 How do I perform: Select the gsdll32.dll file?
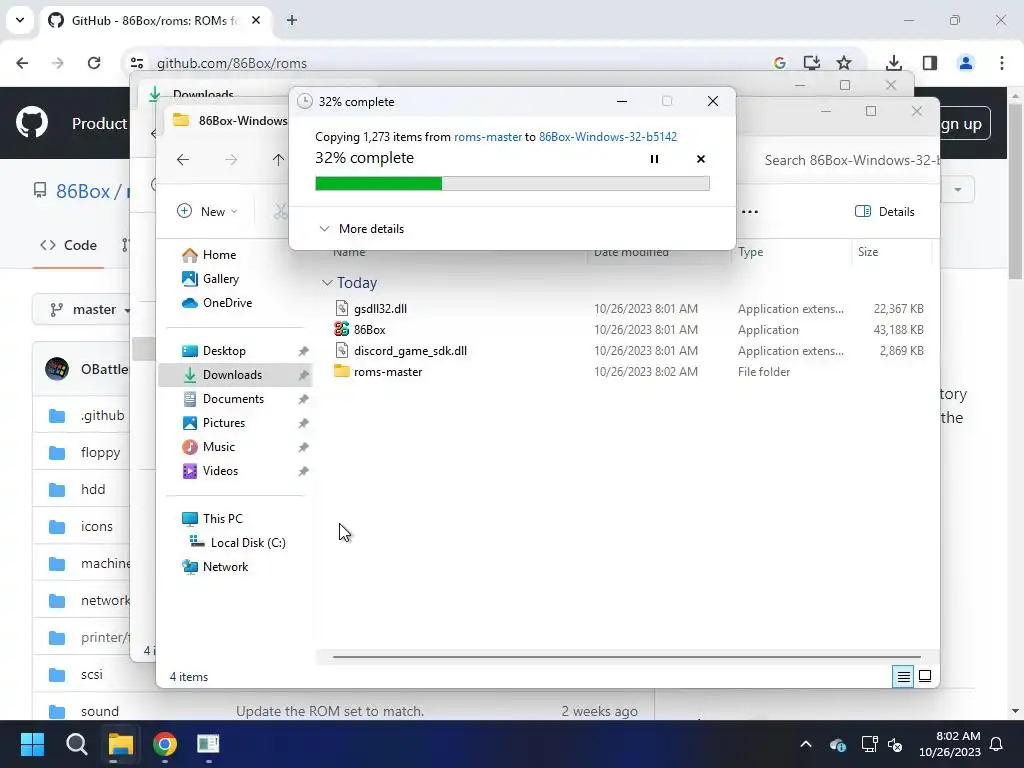pos(380,308)
